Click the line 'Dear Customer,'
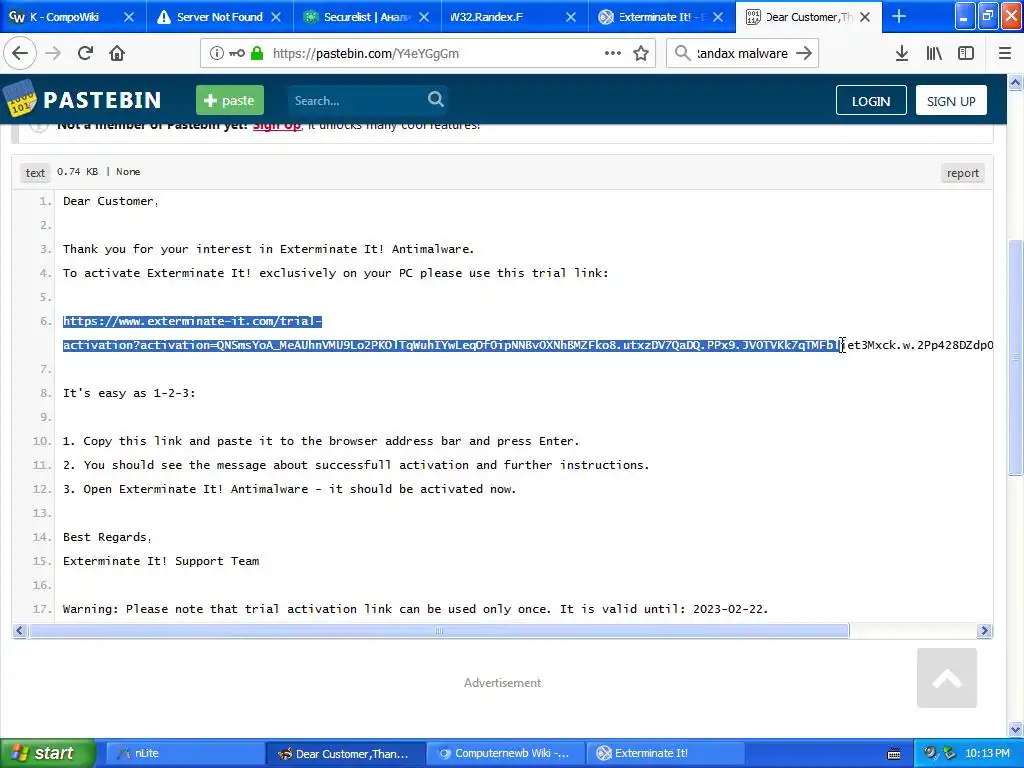1024x768 pixels. pyautogui.click(x=110, y=201)
